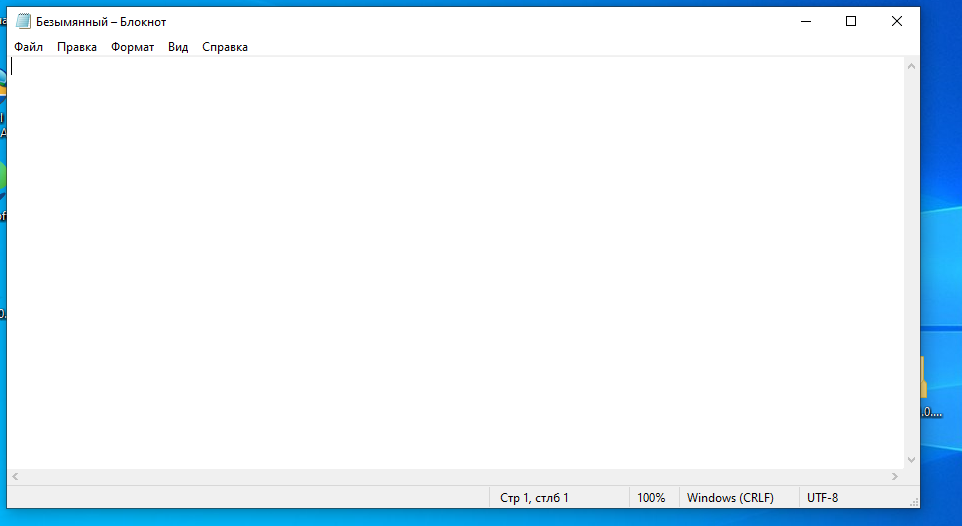Viewport: 962px width, 526px height.
Task: Click the Notepad icon in title bar
Action: point(23,21)
